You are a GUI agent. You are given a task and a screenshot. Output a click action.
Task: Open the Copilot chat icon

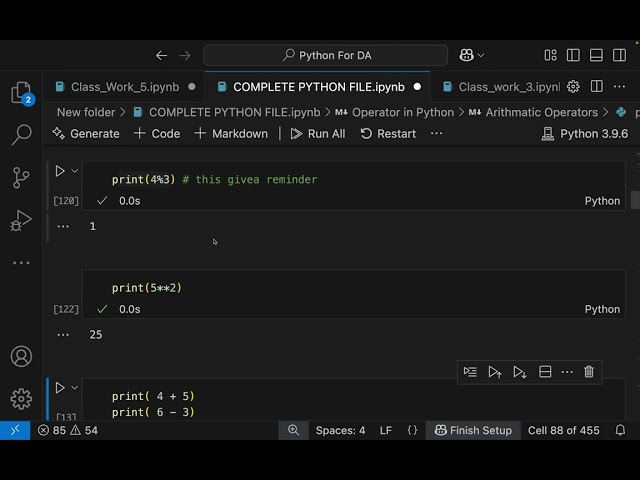(466, 55)
